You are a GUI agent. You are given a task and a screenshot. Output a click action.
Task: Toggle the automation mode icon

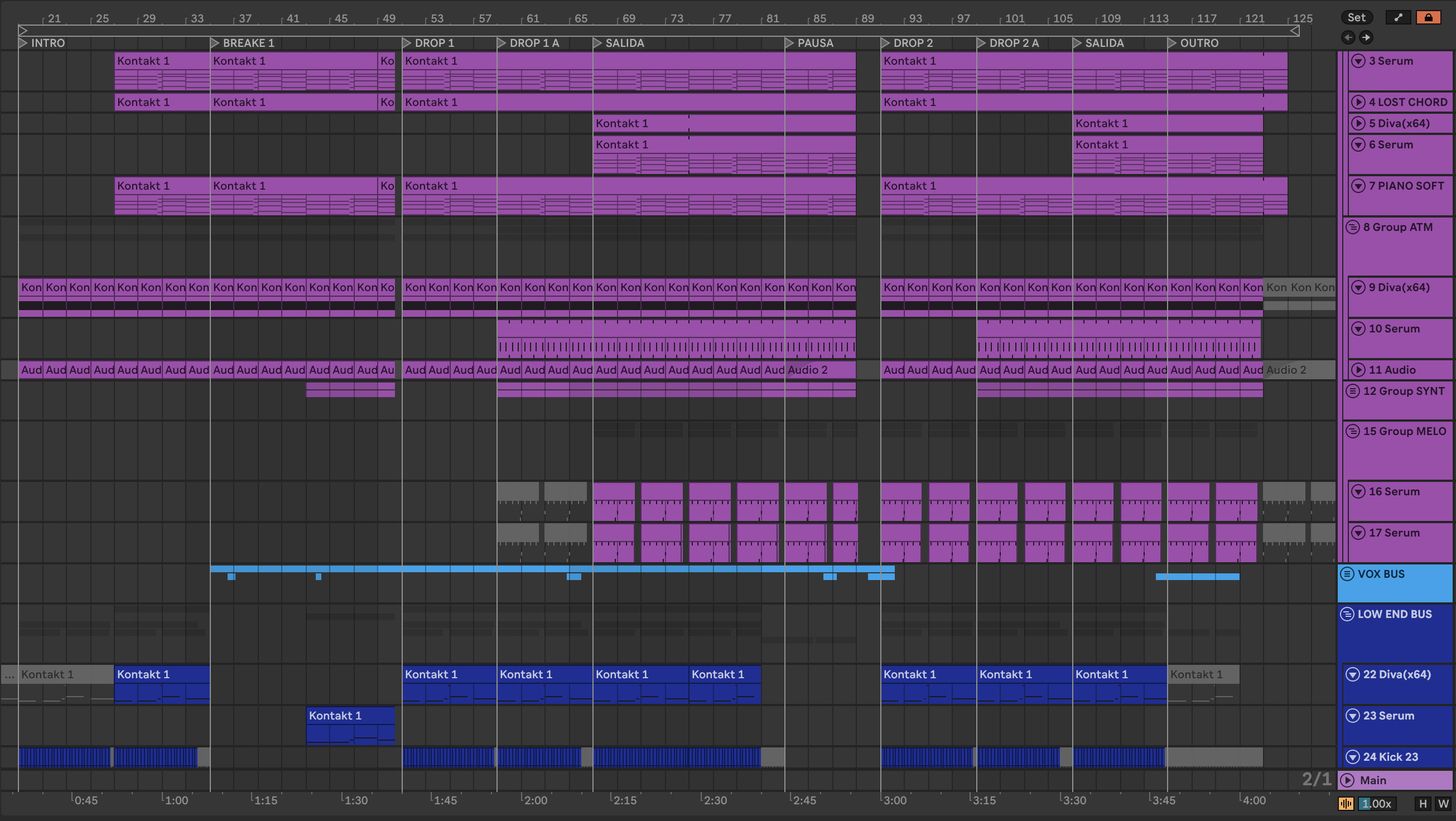point(1398,17)
